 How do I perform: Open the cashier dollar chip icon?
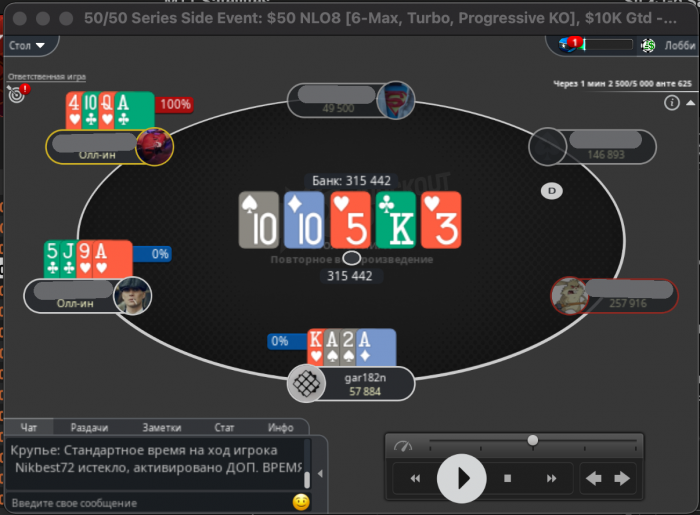[x=648, y=46]
